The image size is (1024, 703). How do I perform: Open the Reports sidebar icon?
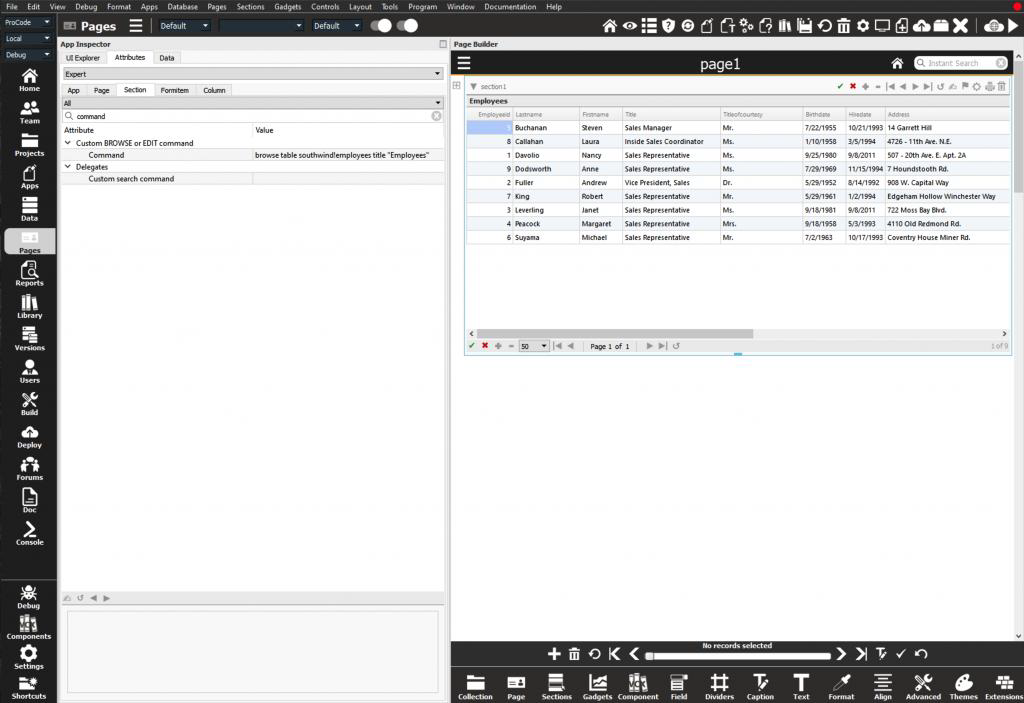[x=29, y=273]
